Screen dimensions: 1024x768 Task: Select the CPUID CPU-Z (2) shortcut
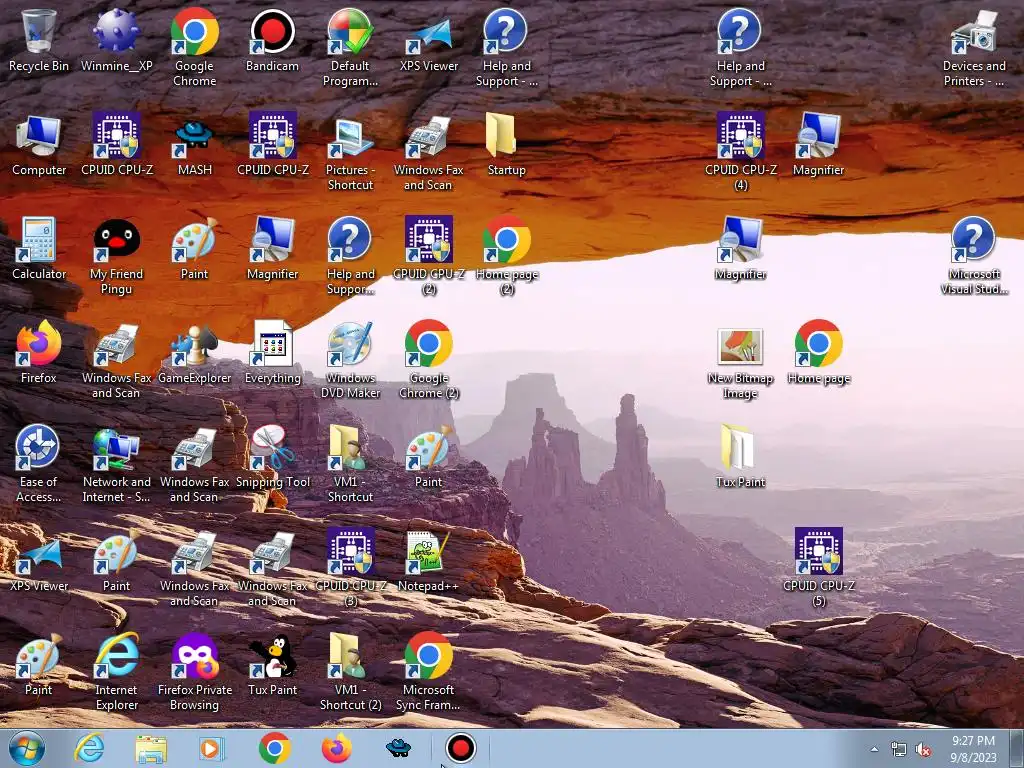428,256
